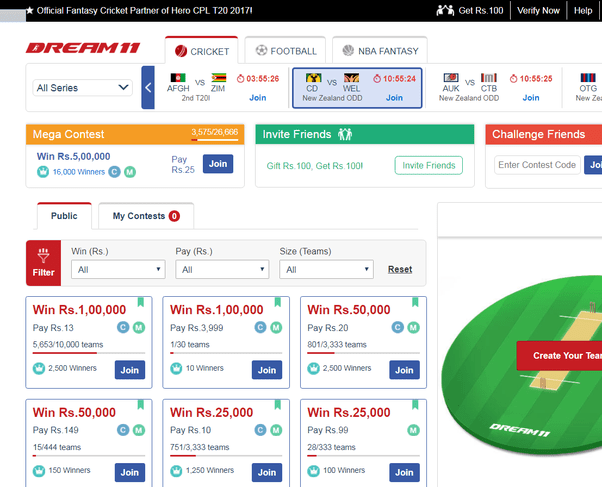Click the Create Your Team button
This screenshot has width=602, height=487.
[559, 356]
